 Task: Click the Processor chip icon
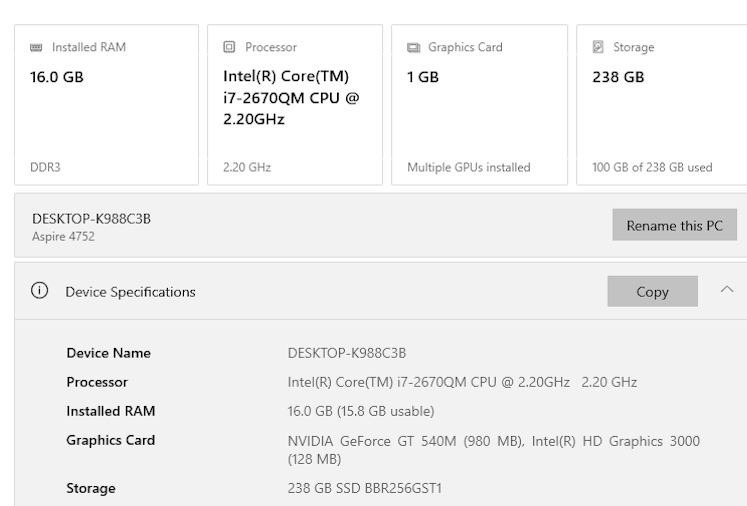click(229, 47)
